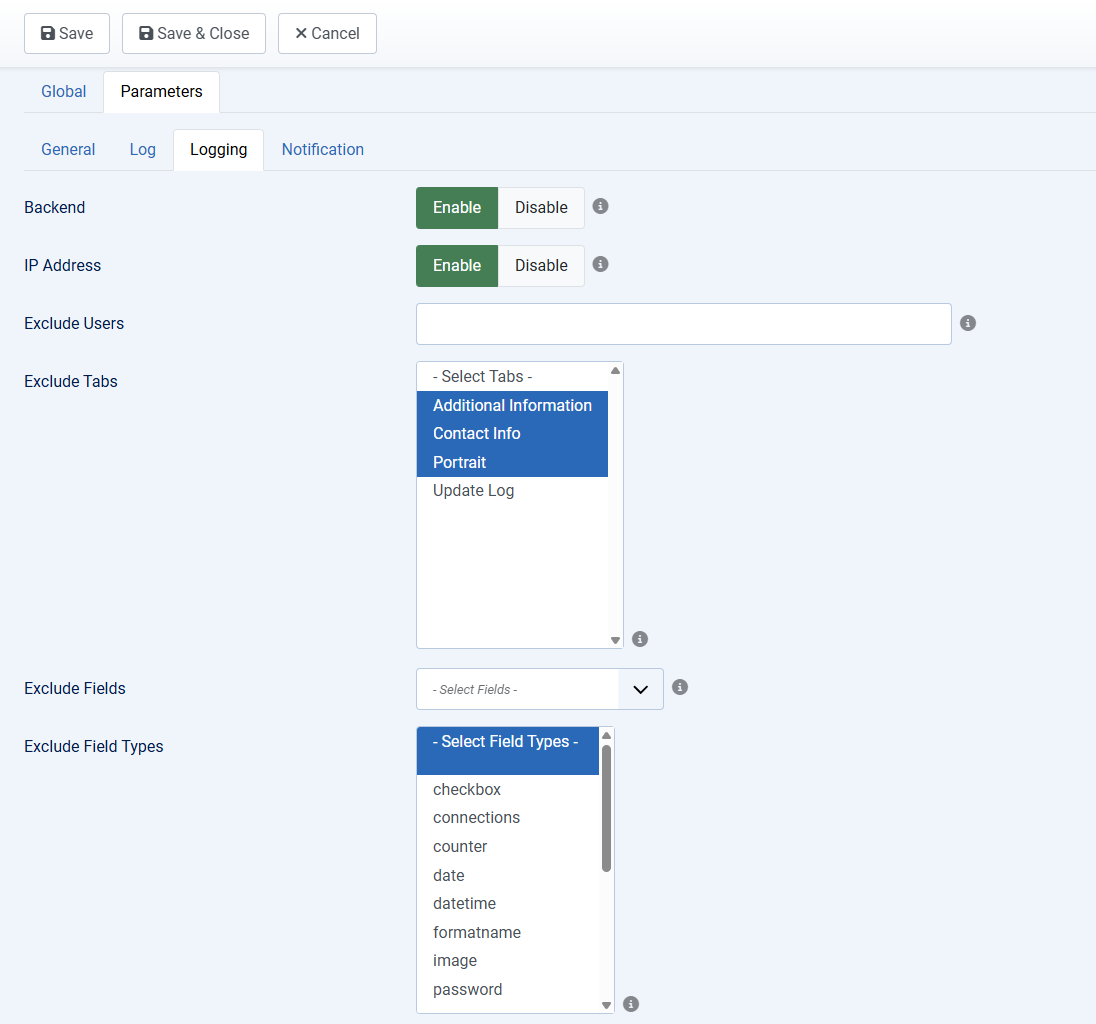
Task: Click Save button with disk icon
Action: click(67, 34)
